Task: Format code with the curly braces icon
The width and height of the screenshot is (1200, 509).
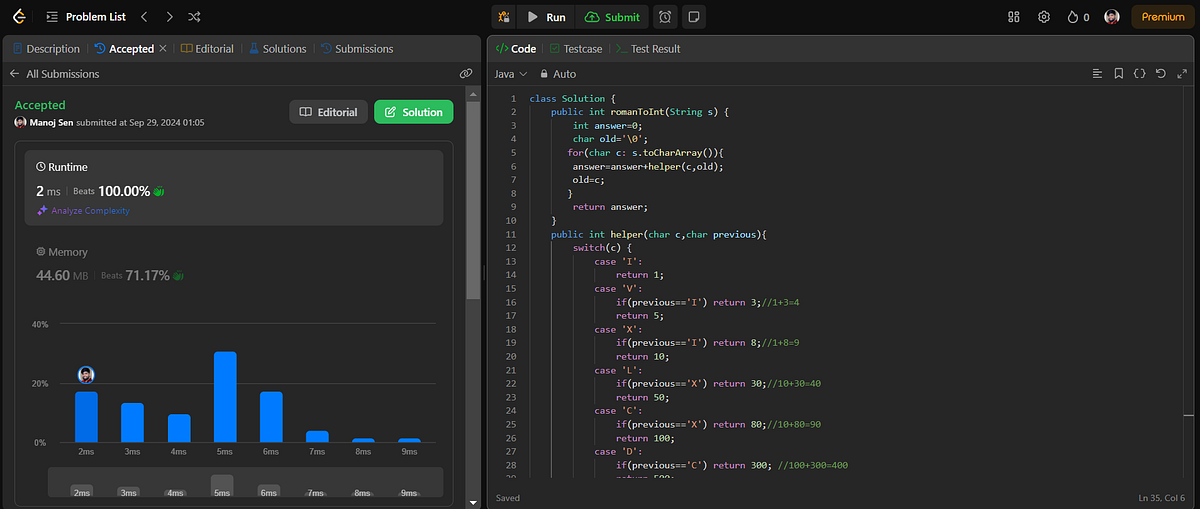Action: 1139,74
